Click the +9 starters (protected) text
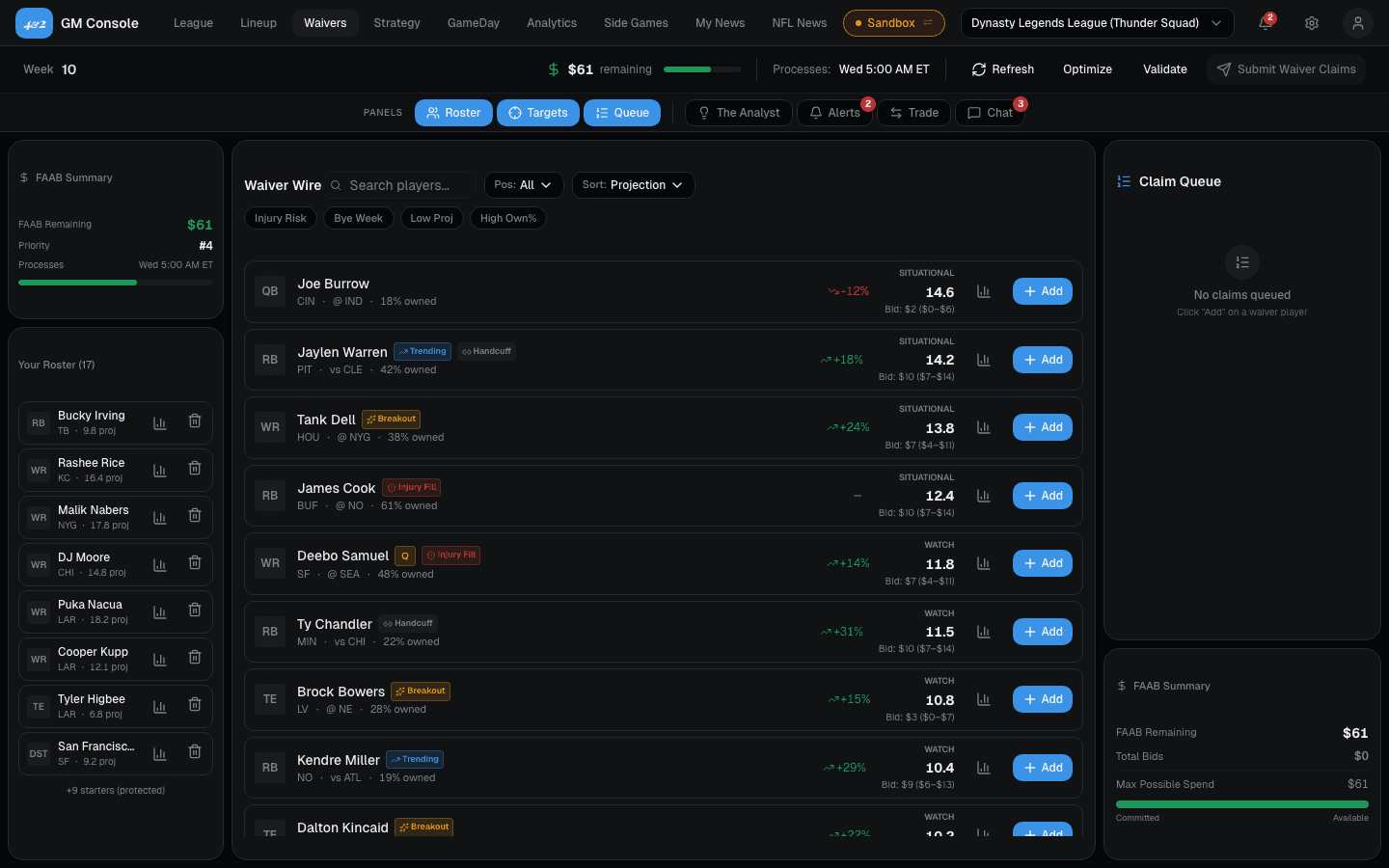1389x868 pixels. [116, 791]
